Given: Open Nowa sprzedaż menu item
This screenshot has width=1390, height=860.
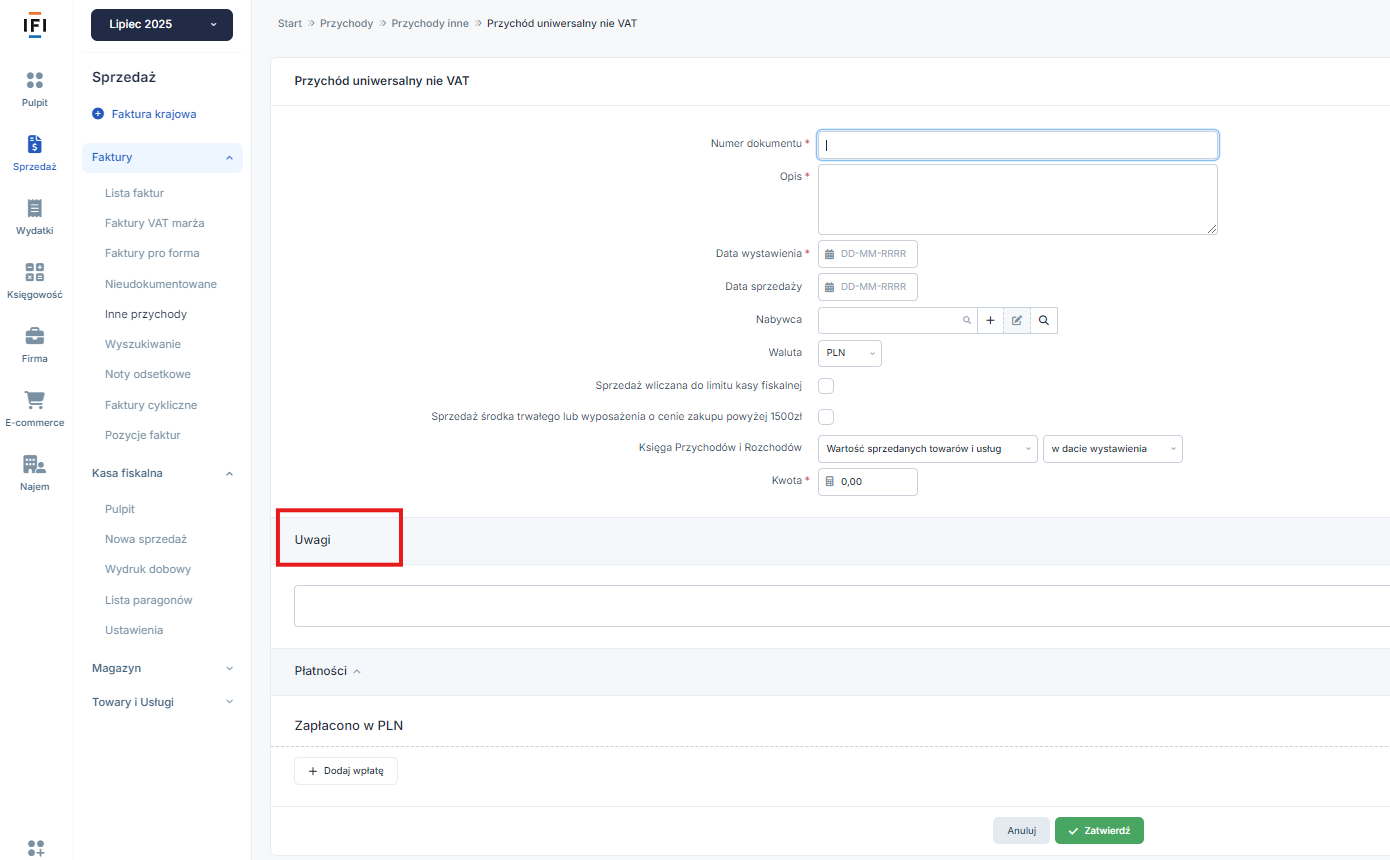Looking at the screenshot, I should click(146, 539).
